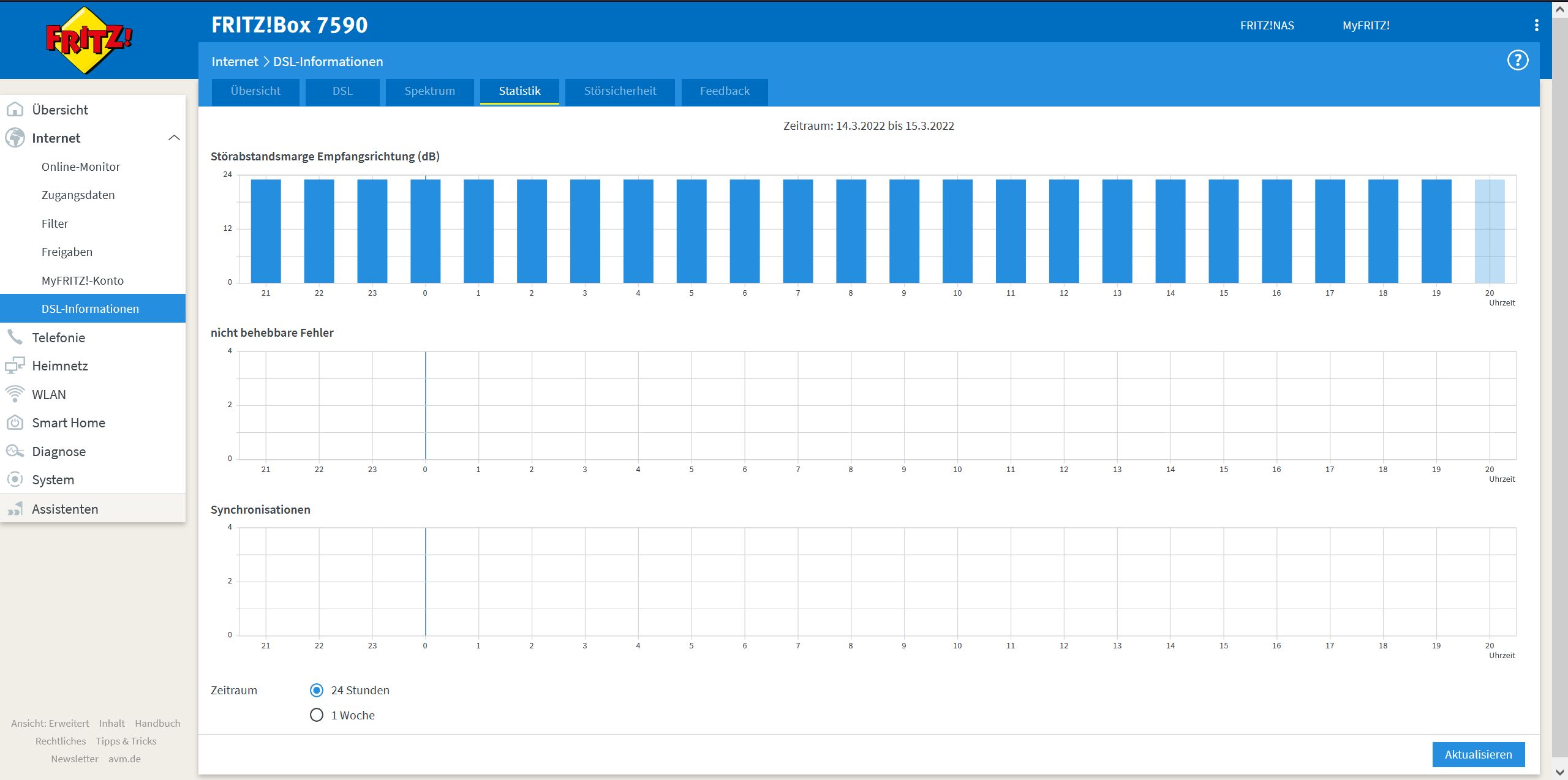
Task: Open the Handbuch footer link
Action: (157, 723)
